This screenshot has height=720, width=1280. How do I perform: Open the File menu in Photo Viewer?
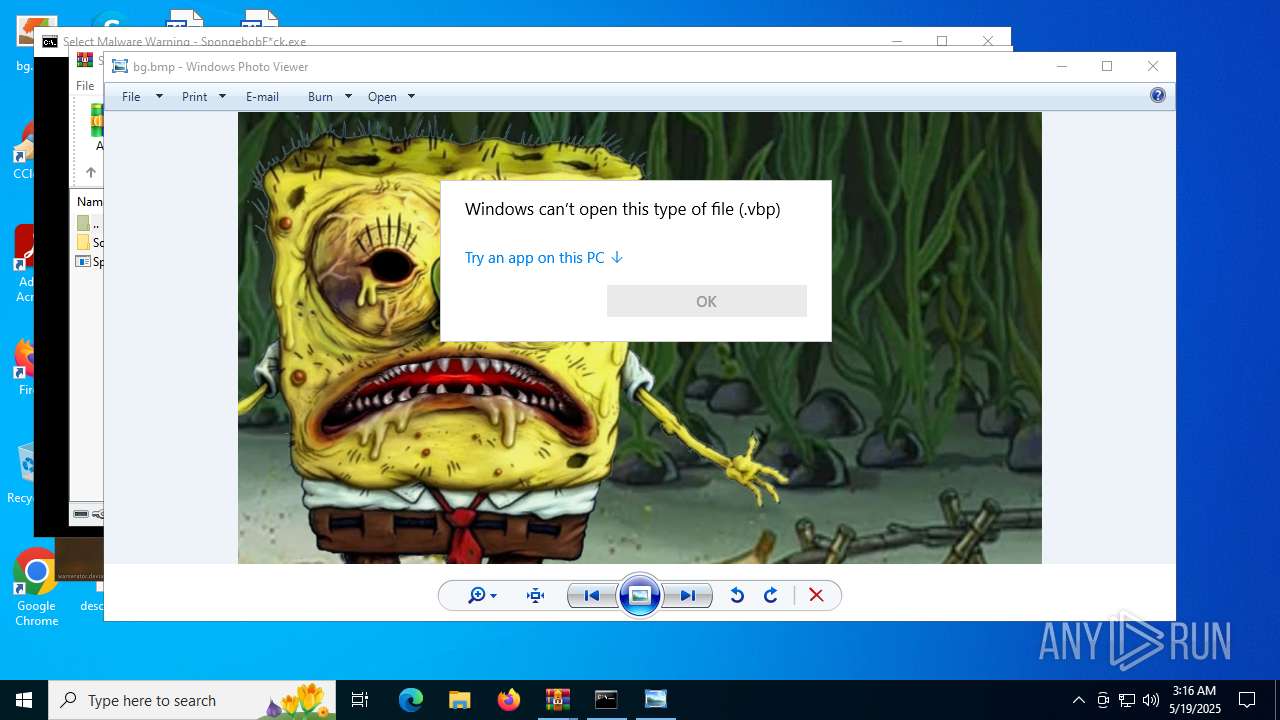[131, 97]
